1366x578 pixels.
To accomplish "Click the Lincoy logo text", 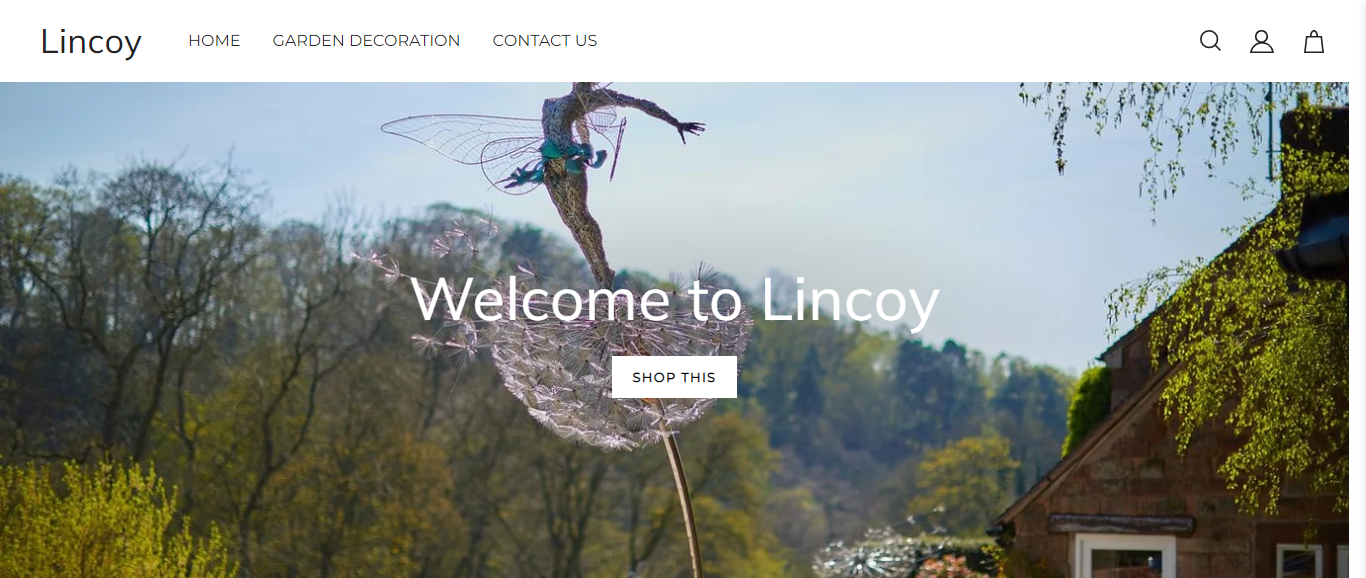I will [x=91, y=42].
